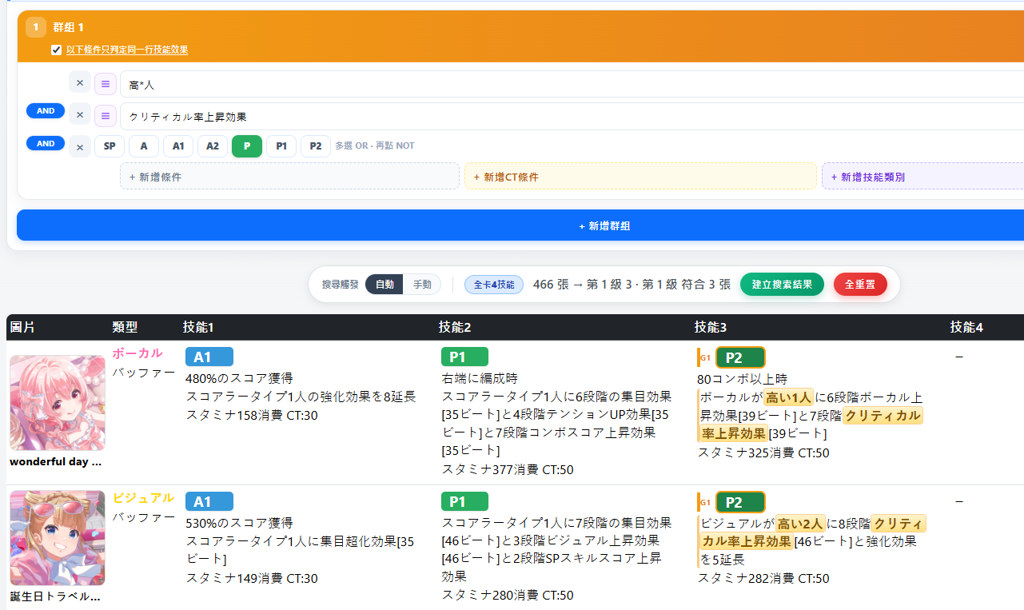1024x610 pixels.
Task: Click the A1 badge in wonderful day row
Action: click(209, 357)
